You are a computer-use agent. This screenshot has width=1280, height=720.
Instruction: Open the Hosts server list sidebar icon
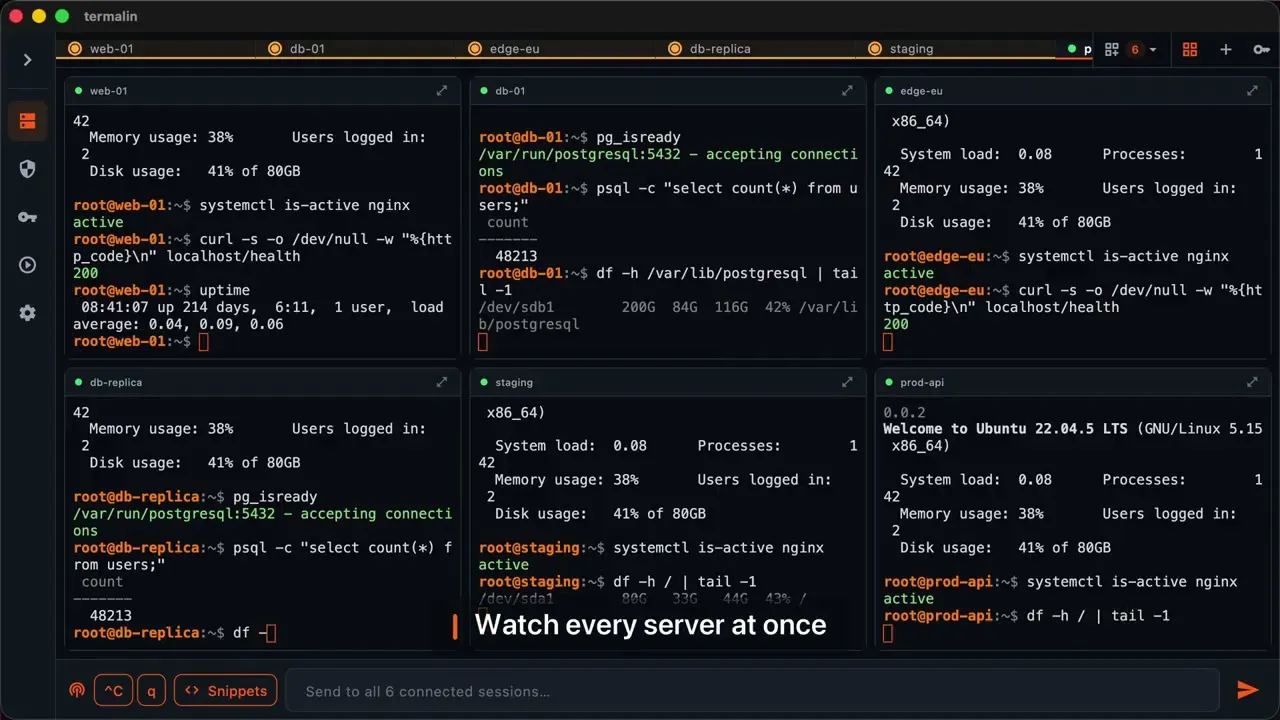[27, 121]
